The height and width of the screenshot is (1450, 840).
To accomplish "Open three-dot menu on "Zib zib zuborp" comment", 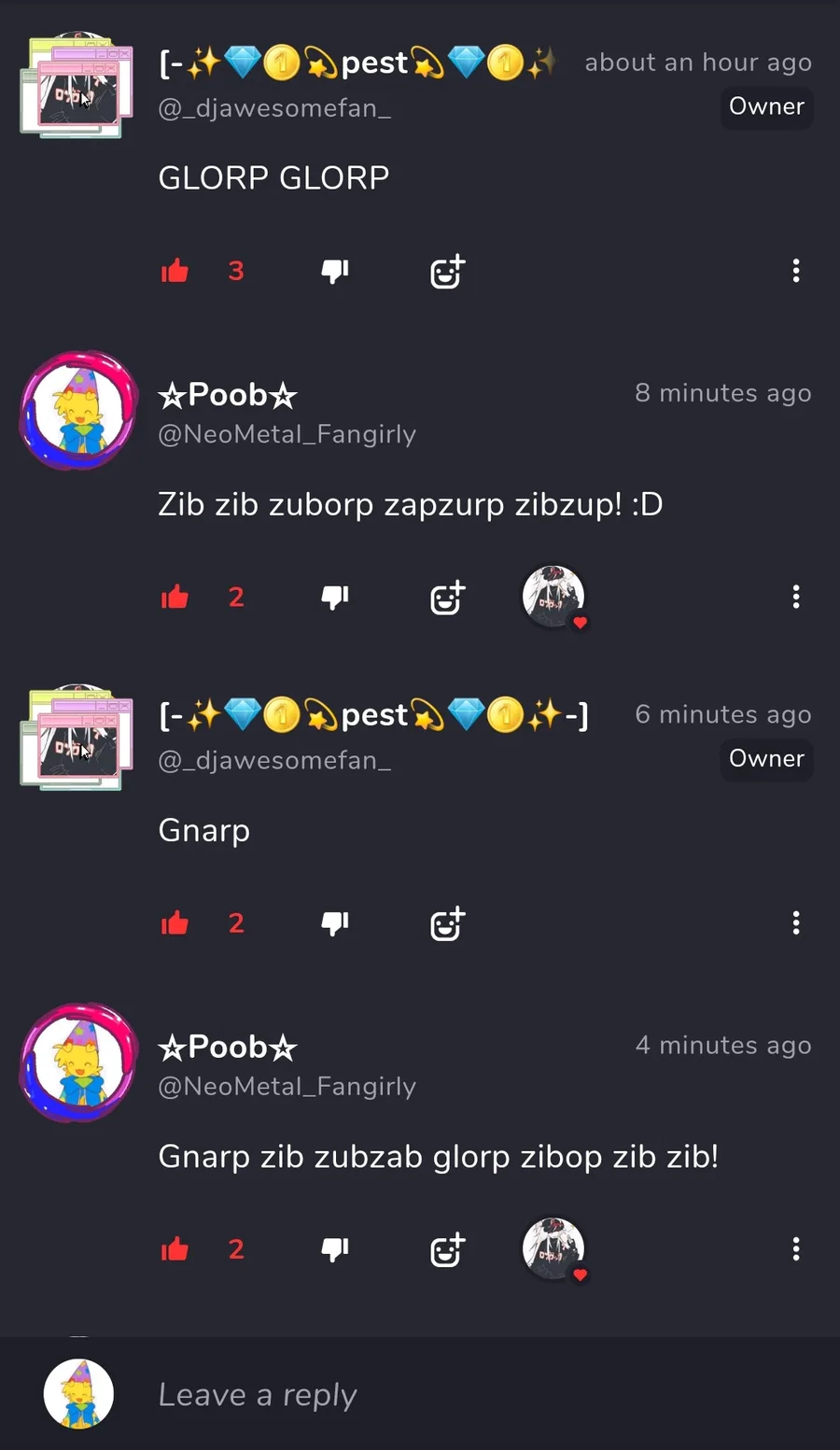I will [796, 597].
